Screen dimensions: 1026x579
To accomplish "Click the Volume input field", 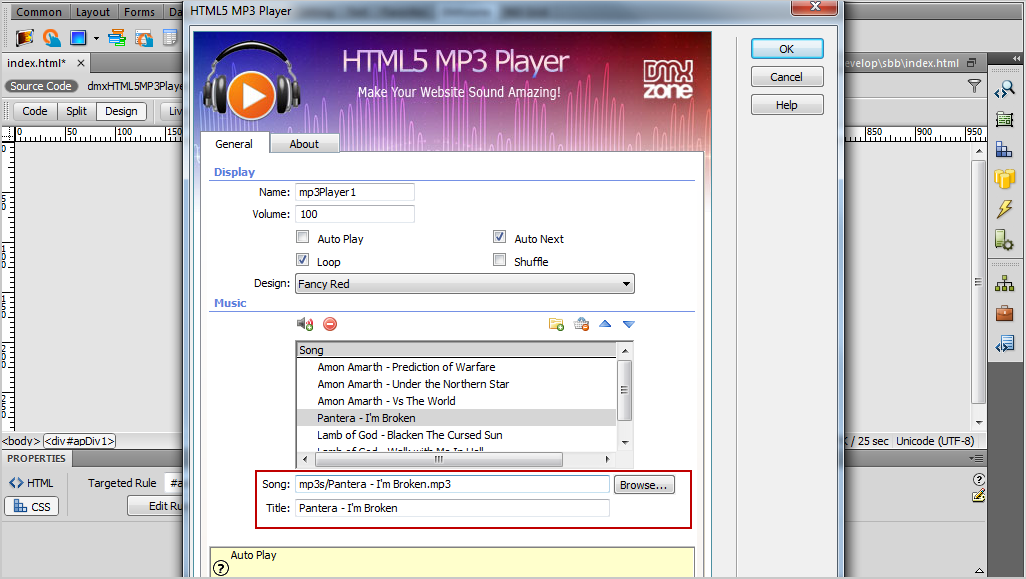I will (355, 214).
